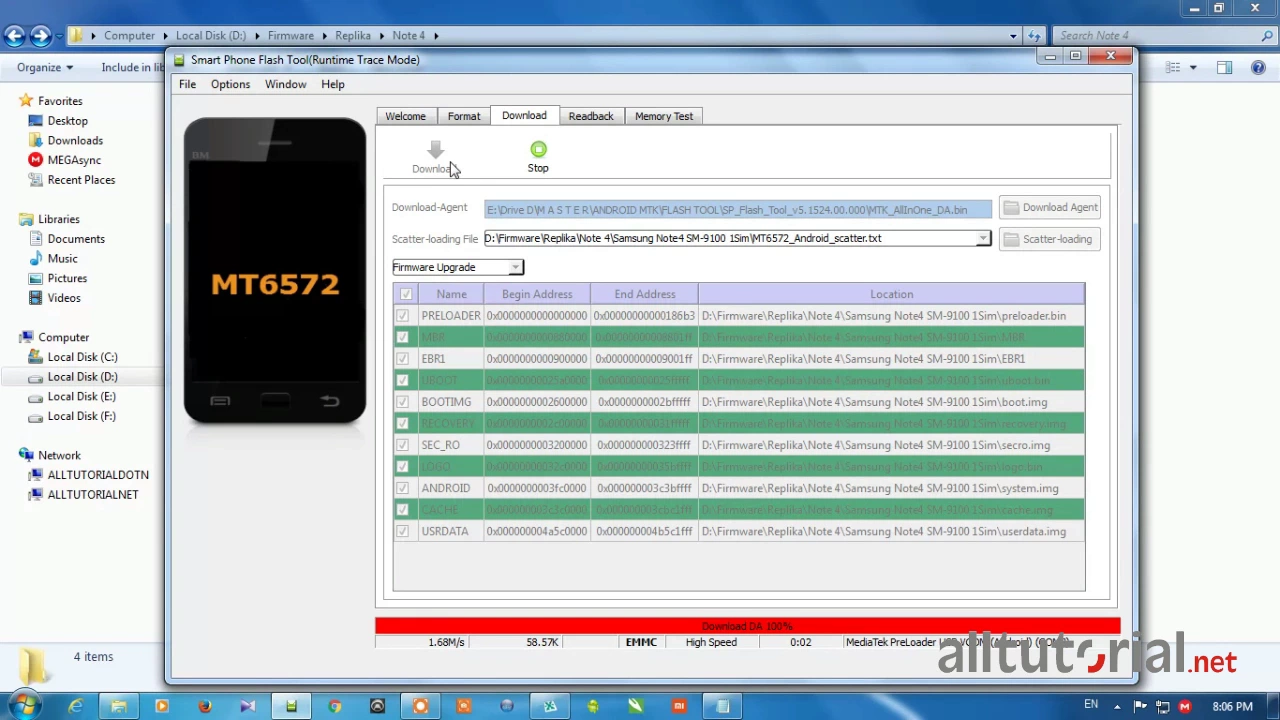The height and width of the screenshot is (720, 1280).
Task: Open the Videos library
Action: tap(64, 298)
